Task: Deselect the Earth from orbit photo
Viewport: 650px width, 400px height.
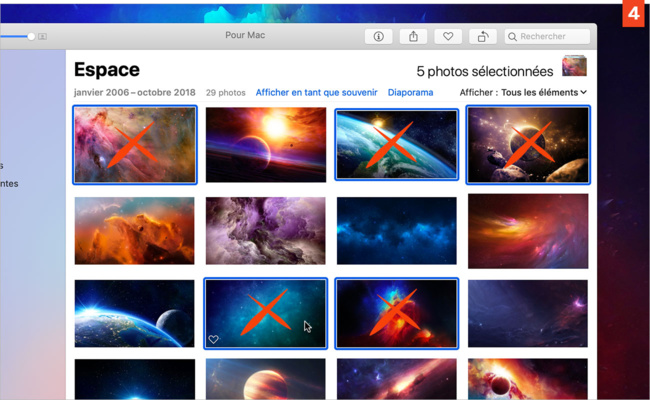Action: (396, 145)
